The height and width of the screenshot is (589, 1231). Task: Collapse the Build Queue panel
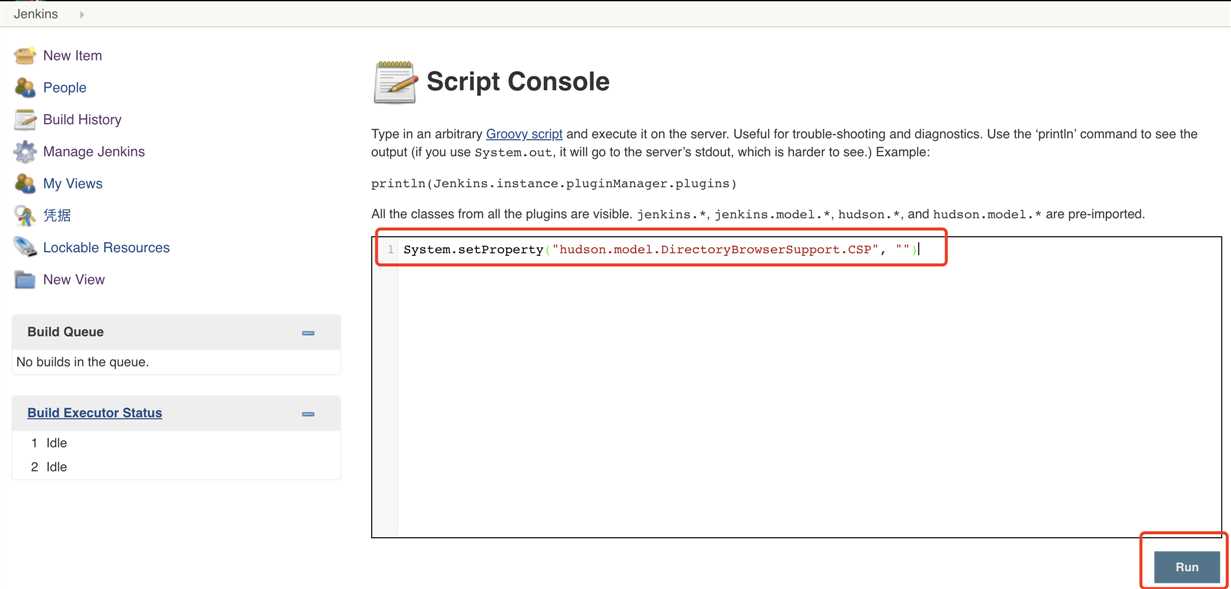pyautogui.click(x=308, y=333)
